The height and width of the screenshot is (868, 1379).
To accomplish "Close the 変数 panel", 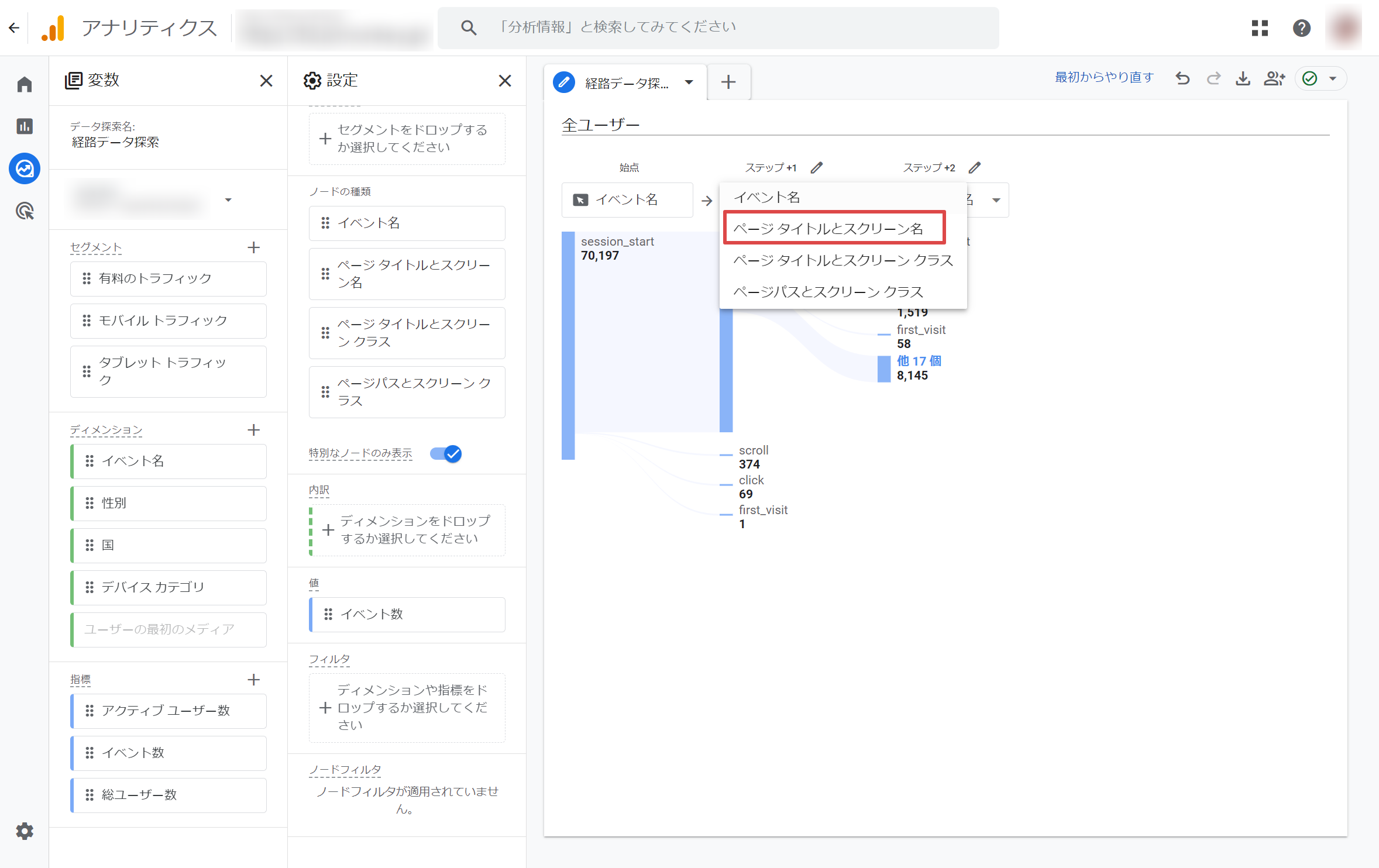I will (266, 81).
